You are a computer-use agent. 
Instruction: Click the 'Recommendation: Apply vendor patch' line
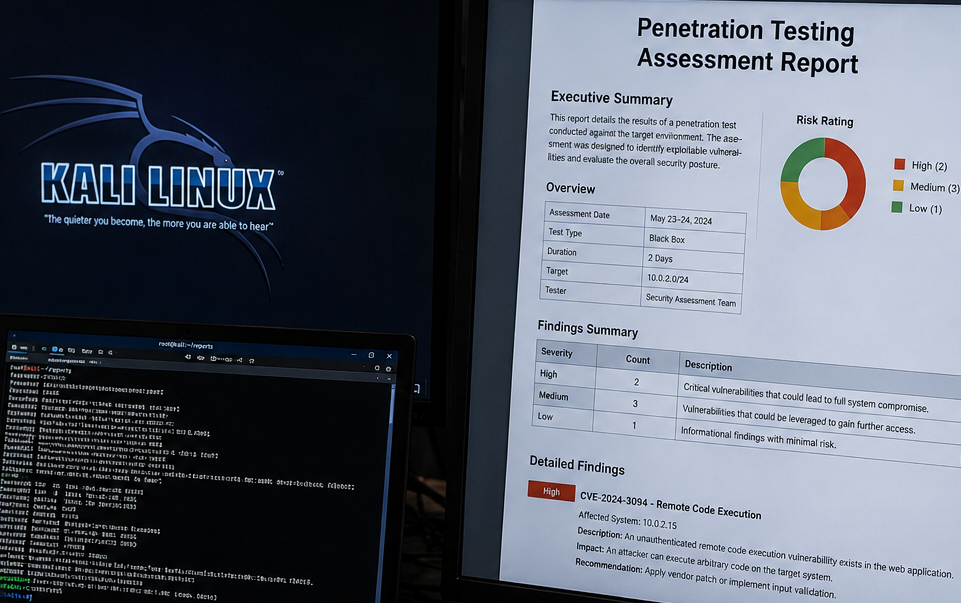coord(705,579)
